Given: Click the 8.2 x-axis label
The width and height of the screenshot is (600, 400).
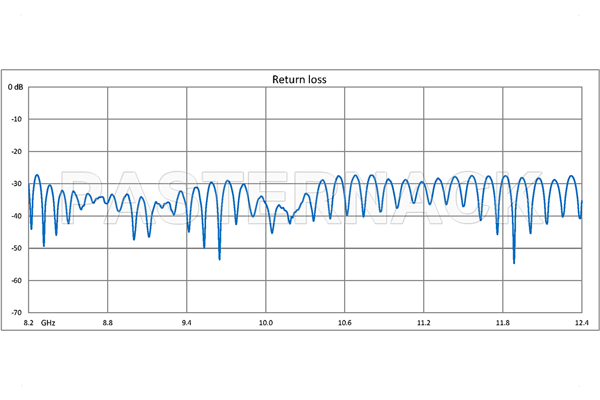Looking at the screenshot, I should coord(29,323).
